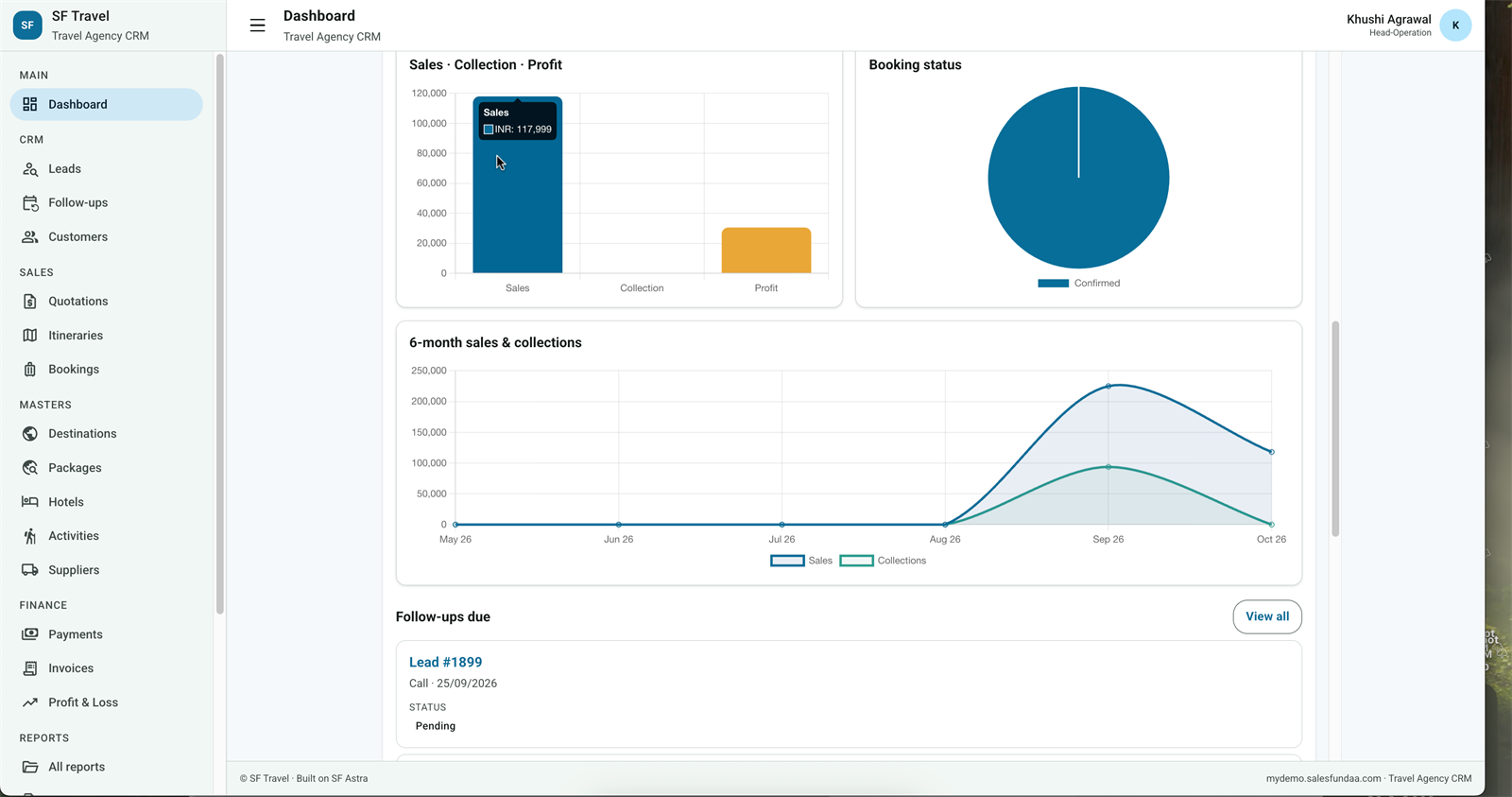1512x797 pixels.
Task: Click the Destinations globe icon
Action: 30,434
